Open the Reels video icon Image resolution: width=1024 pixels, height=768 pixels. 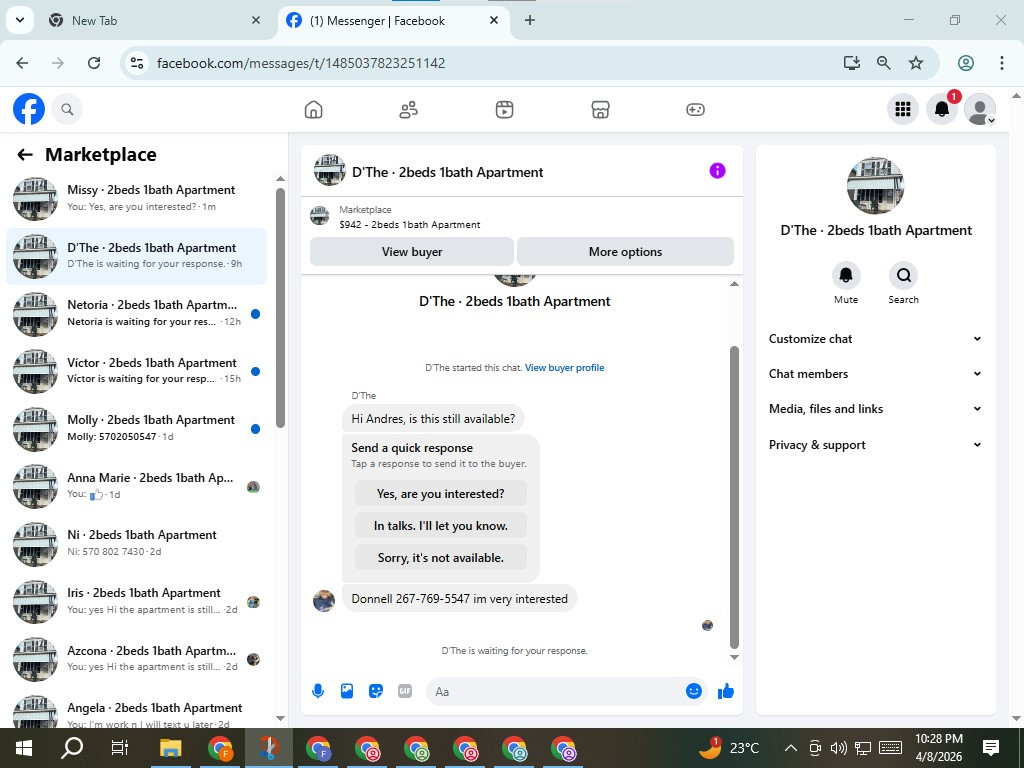(504, 109)
